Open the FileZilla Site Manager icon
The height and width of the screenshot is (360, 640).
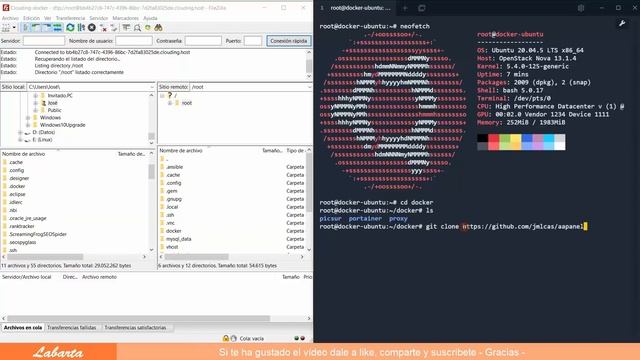tap(6, 28)
